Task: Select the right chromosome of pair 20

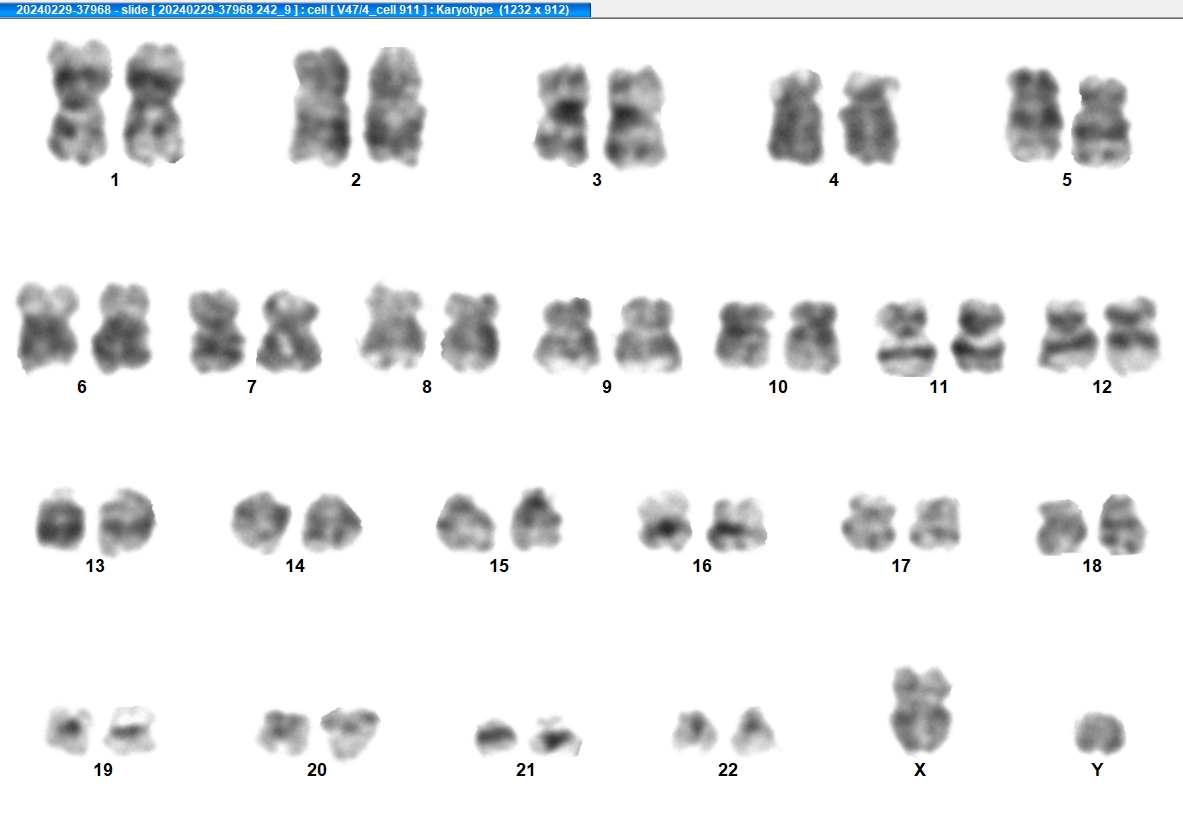Action: (x=350, y=733)
